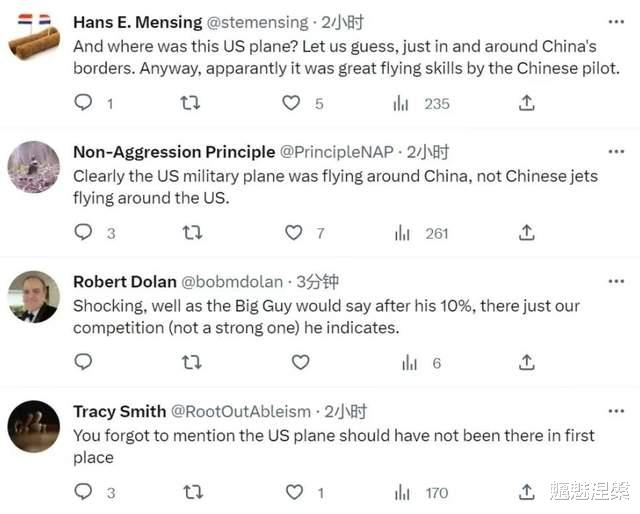The height and width of the screenshot is (514, 640).
Task: Retweet Hans E. Mensing's tweet
Action: (189, 102)
